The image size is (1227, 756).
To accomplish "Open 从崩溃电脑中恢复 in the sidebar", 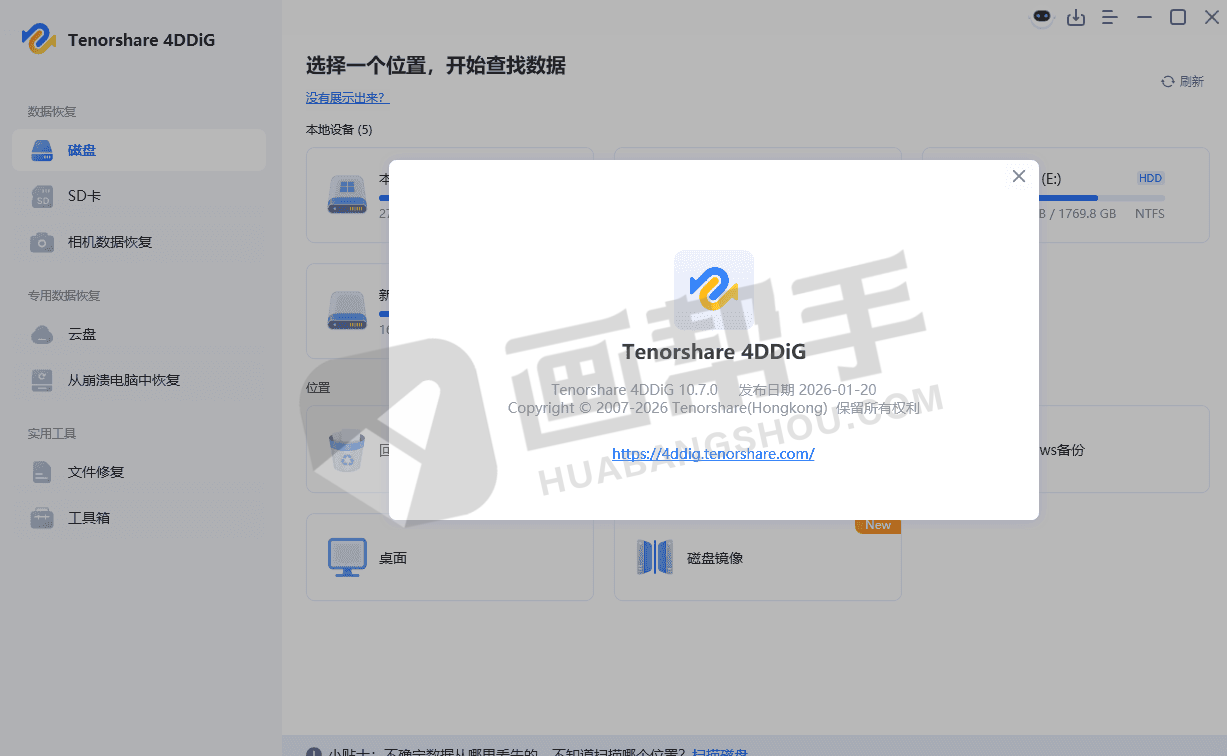I will [139, 380].
